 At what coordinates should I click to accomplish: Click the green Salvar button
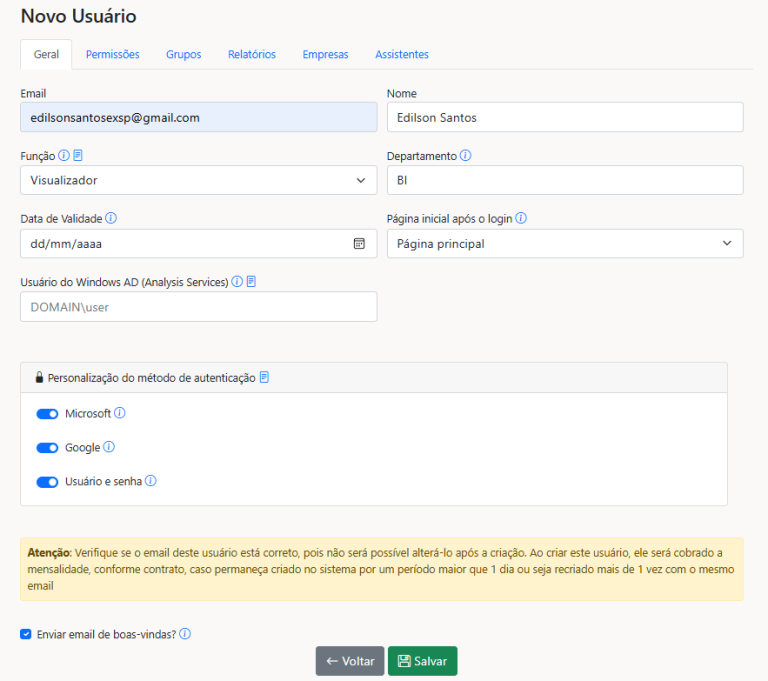[422, 661]
